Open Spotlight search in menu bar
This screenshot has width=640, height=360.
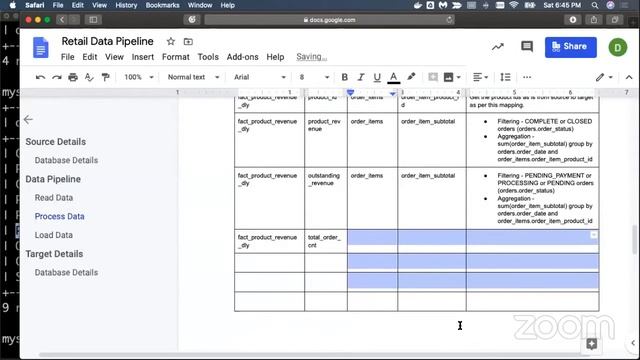(x=595, y=5)
